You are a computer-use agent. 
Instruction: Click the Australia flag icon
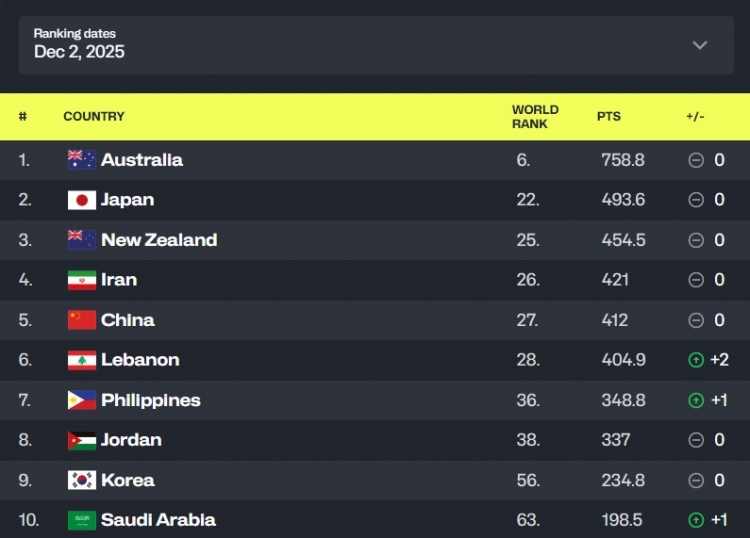[82, 160]
